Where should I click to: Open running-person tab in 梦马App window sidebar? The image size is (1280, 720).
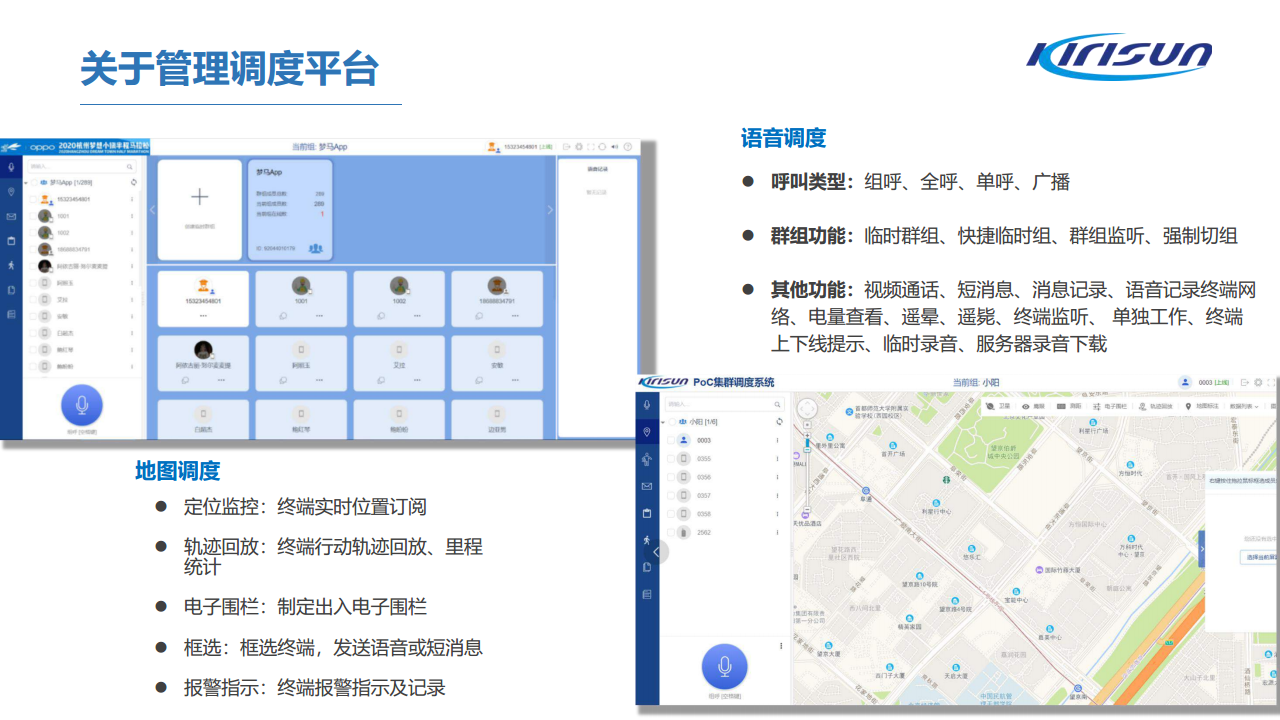click(11, 265)
